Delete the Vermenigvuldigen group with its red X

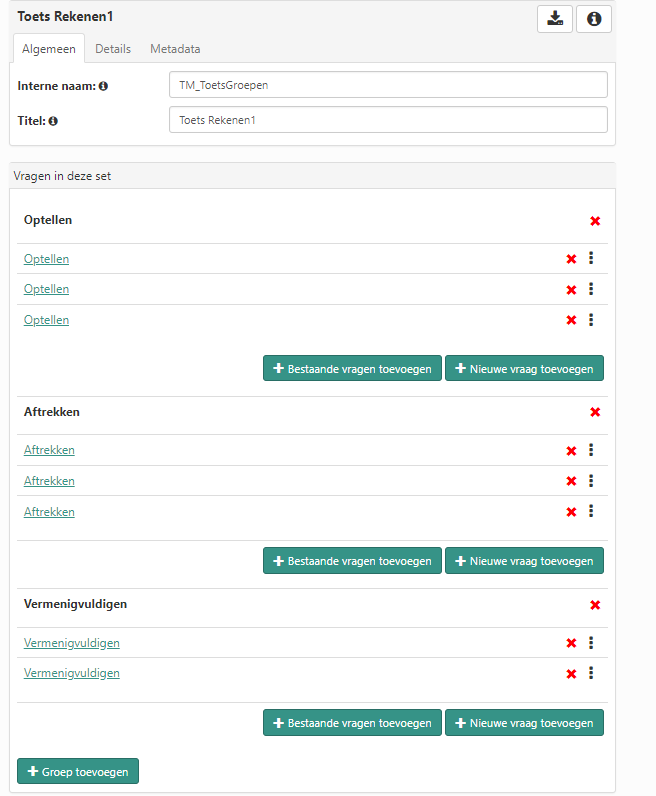[x=595, y=605]
